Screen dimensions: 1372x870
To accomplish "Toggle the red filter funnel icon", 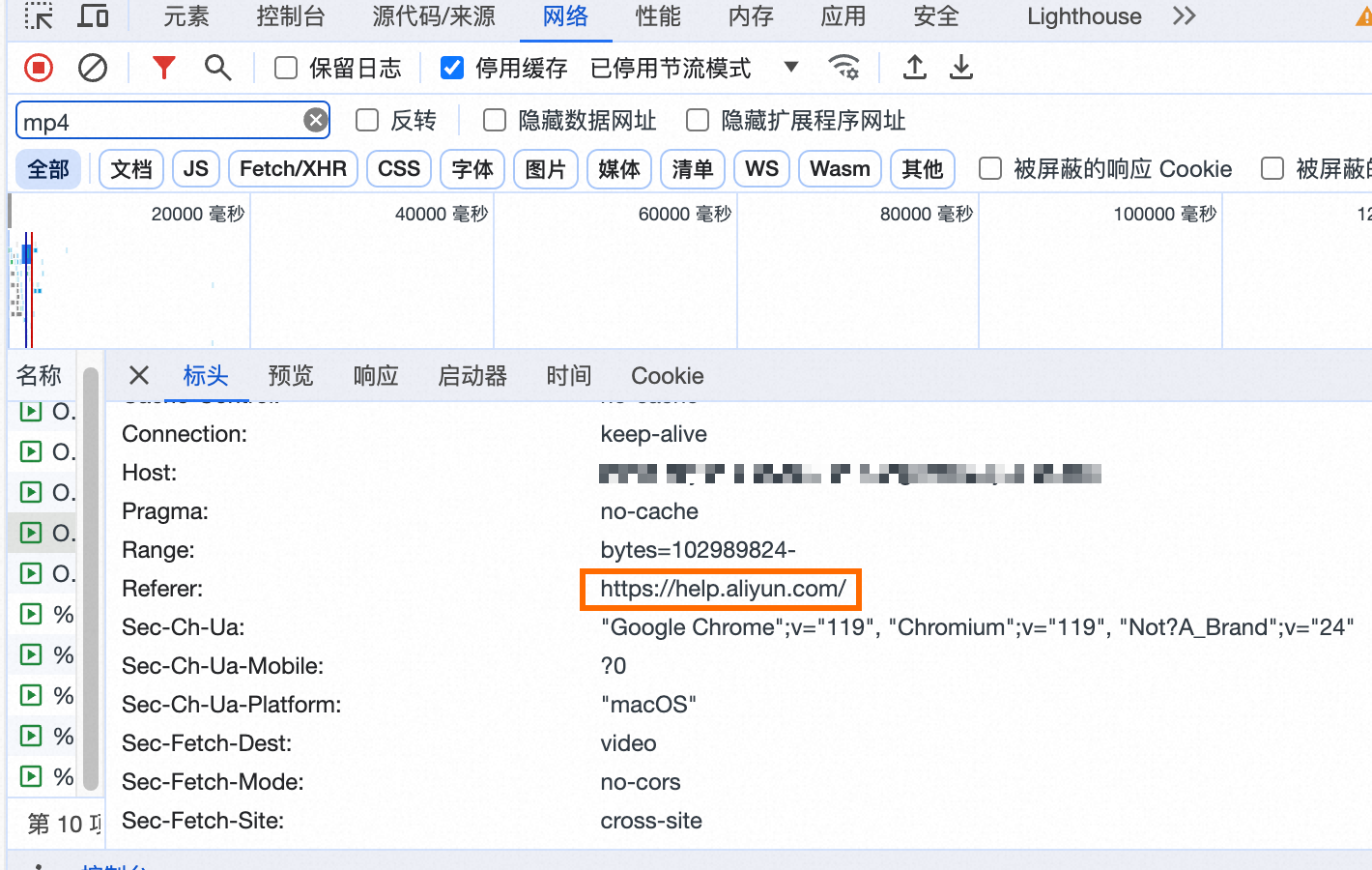I will (164, 68).
